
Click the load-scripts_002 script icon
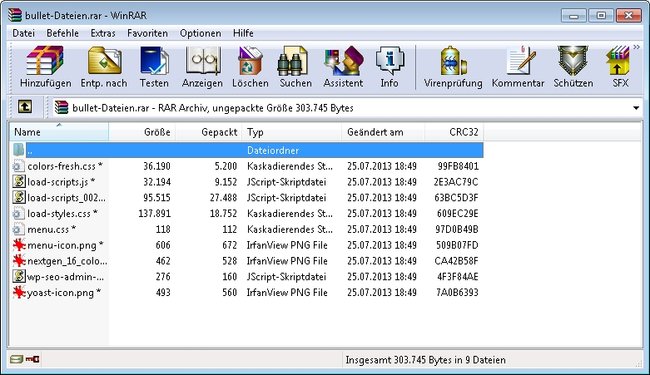tap(18, 197)
